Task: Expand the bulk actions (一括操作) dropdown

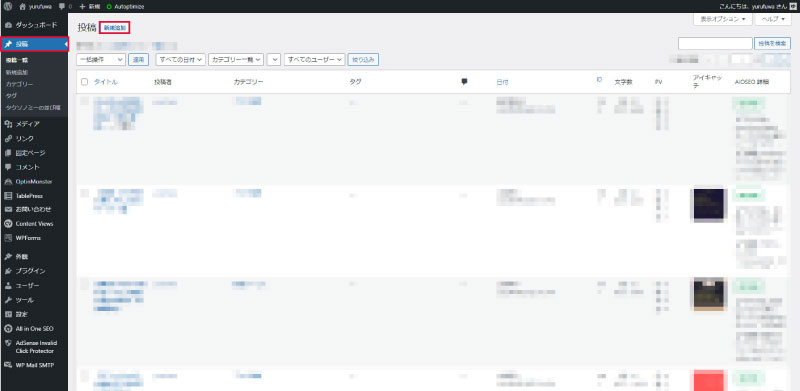Action: point(101,60)
